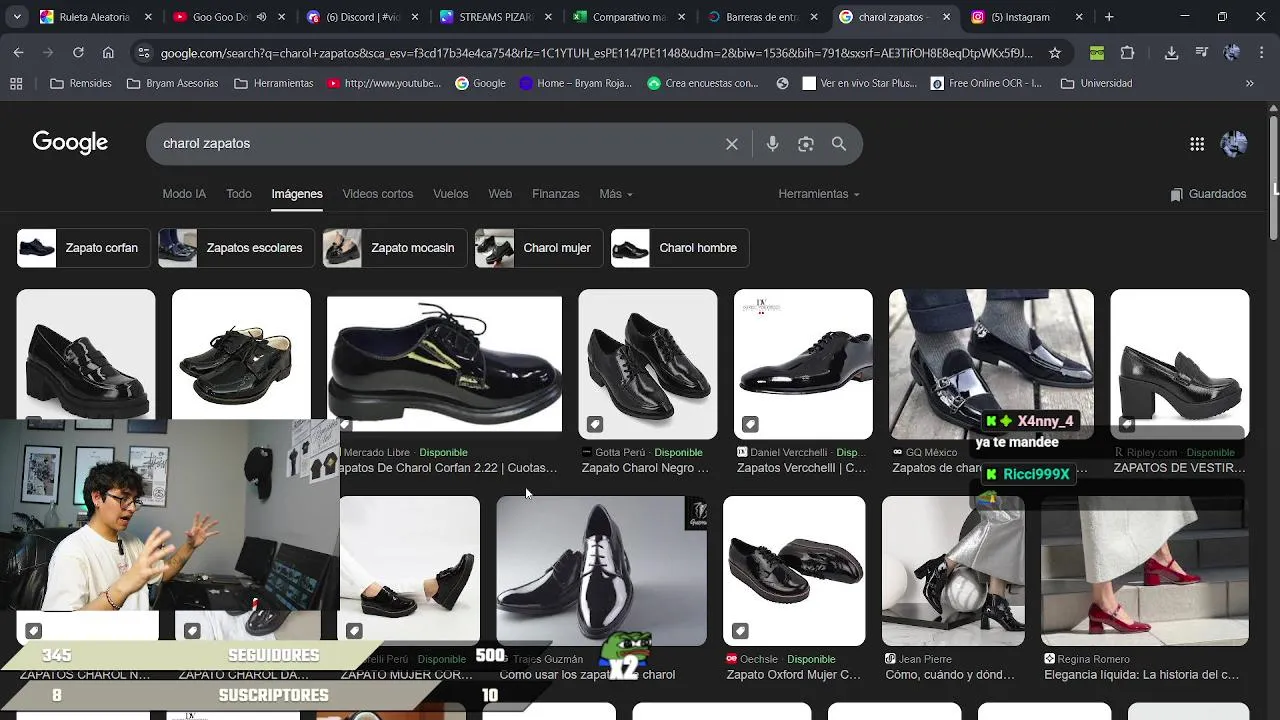
Task: Expand the Más search filter menu
Action: point(616,194)
